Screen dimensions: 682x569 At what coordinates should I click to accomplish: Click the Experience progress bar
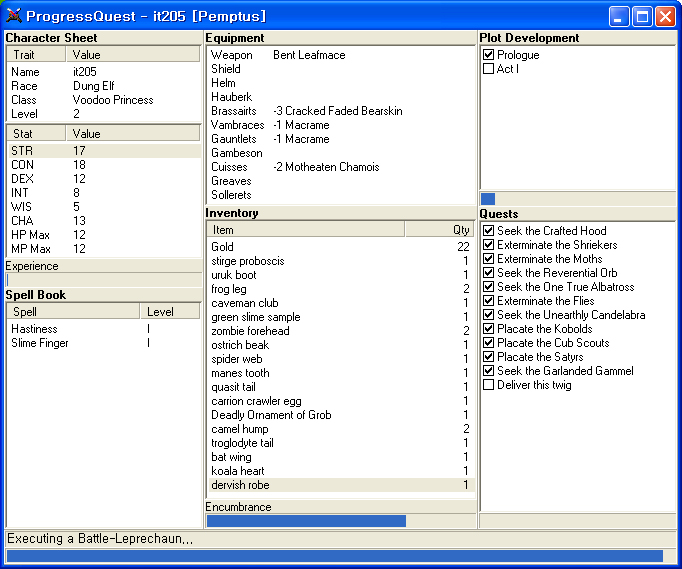[x=104, y=280]
